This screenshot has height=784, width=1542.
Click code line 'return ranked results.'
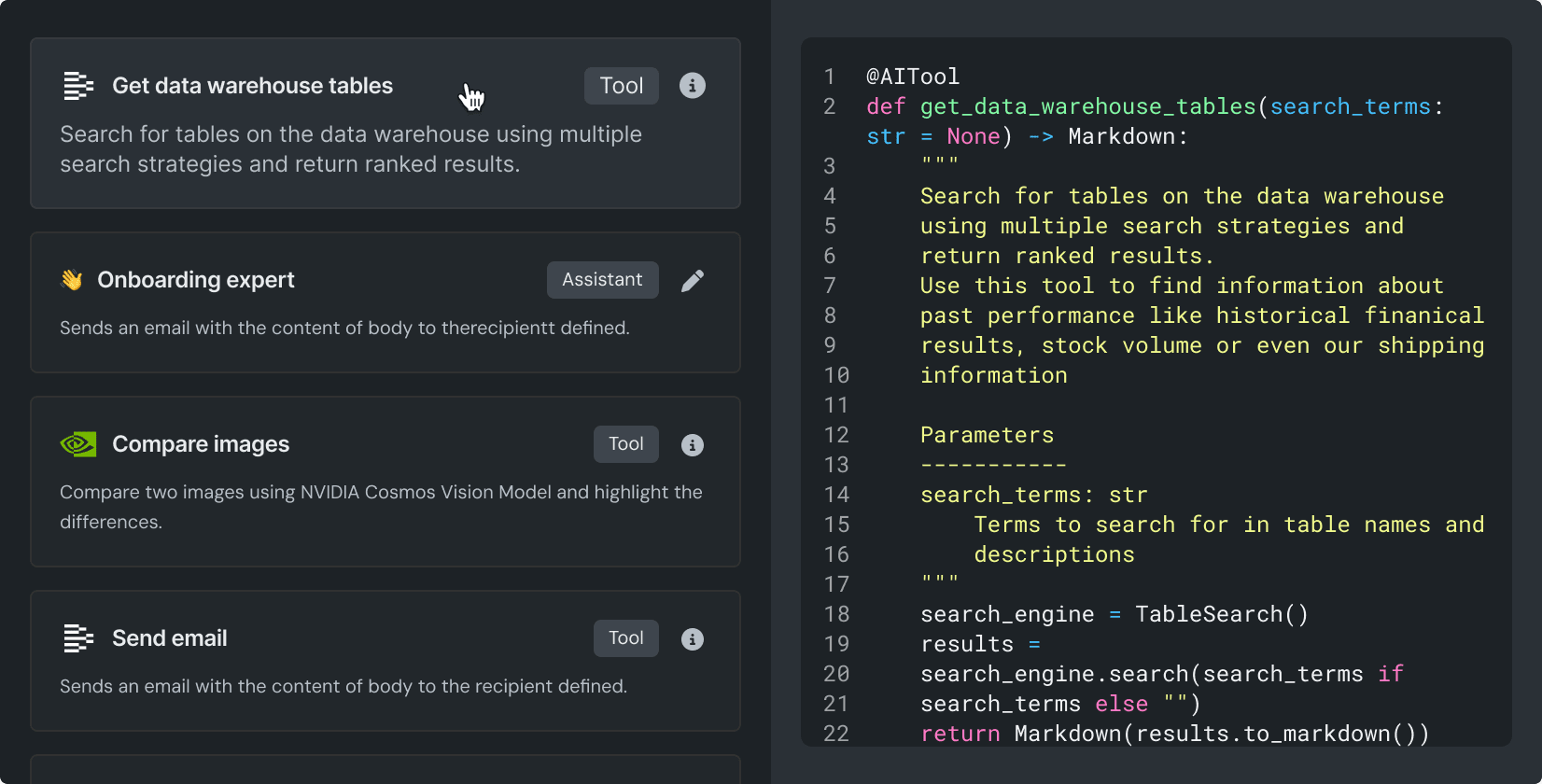pos(1067,256)
